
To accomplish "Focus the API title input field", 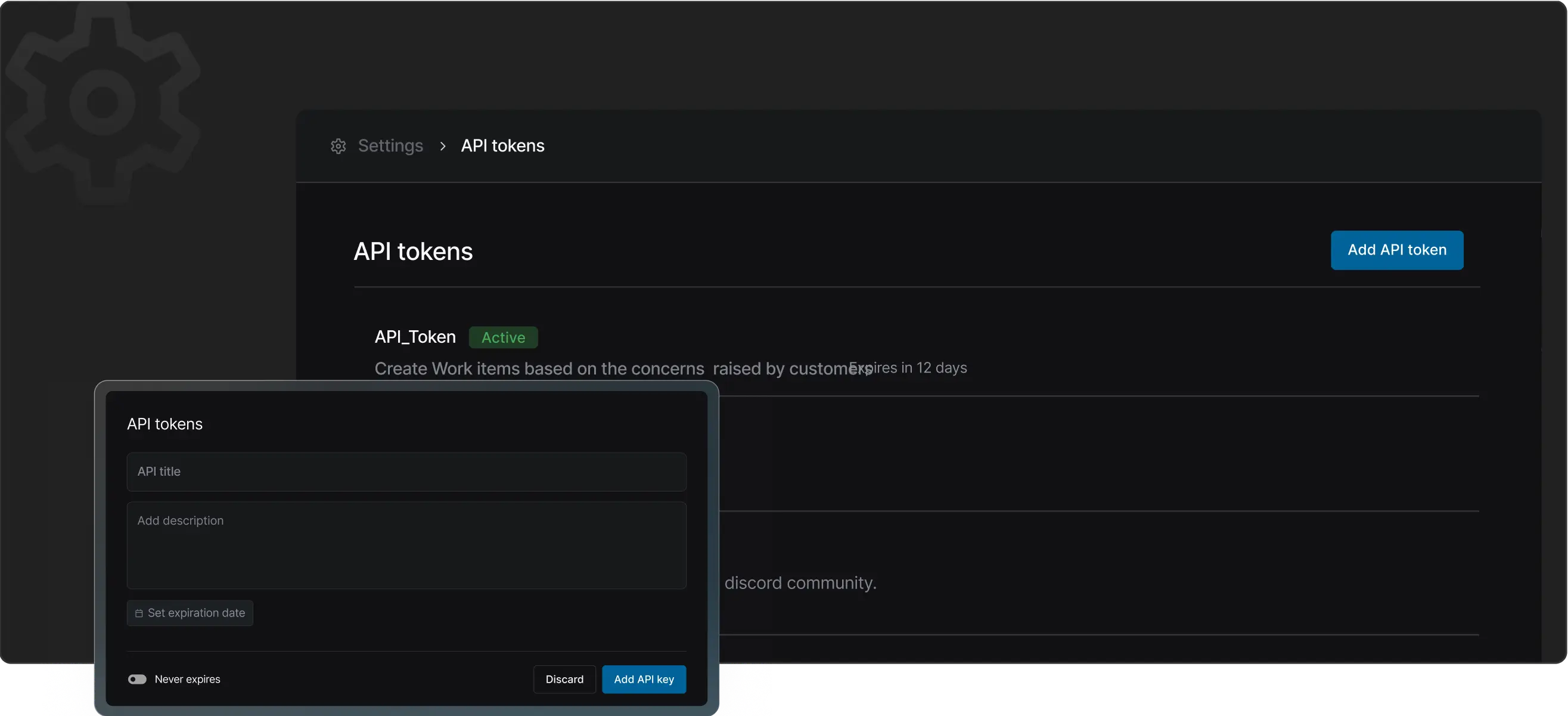I will (x=406, y=472).
